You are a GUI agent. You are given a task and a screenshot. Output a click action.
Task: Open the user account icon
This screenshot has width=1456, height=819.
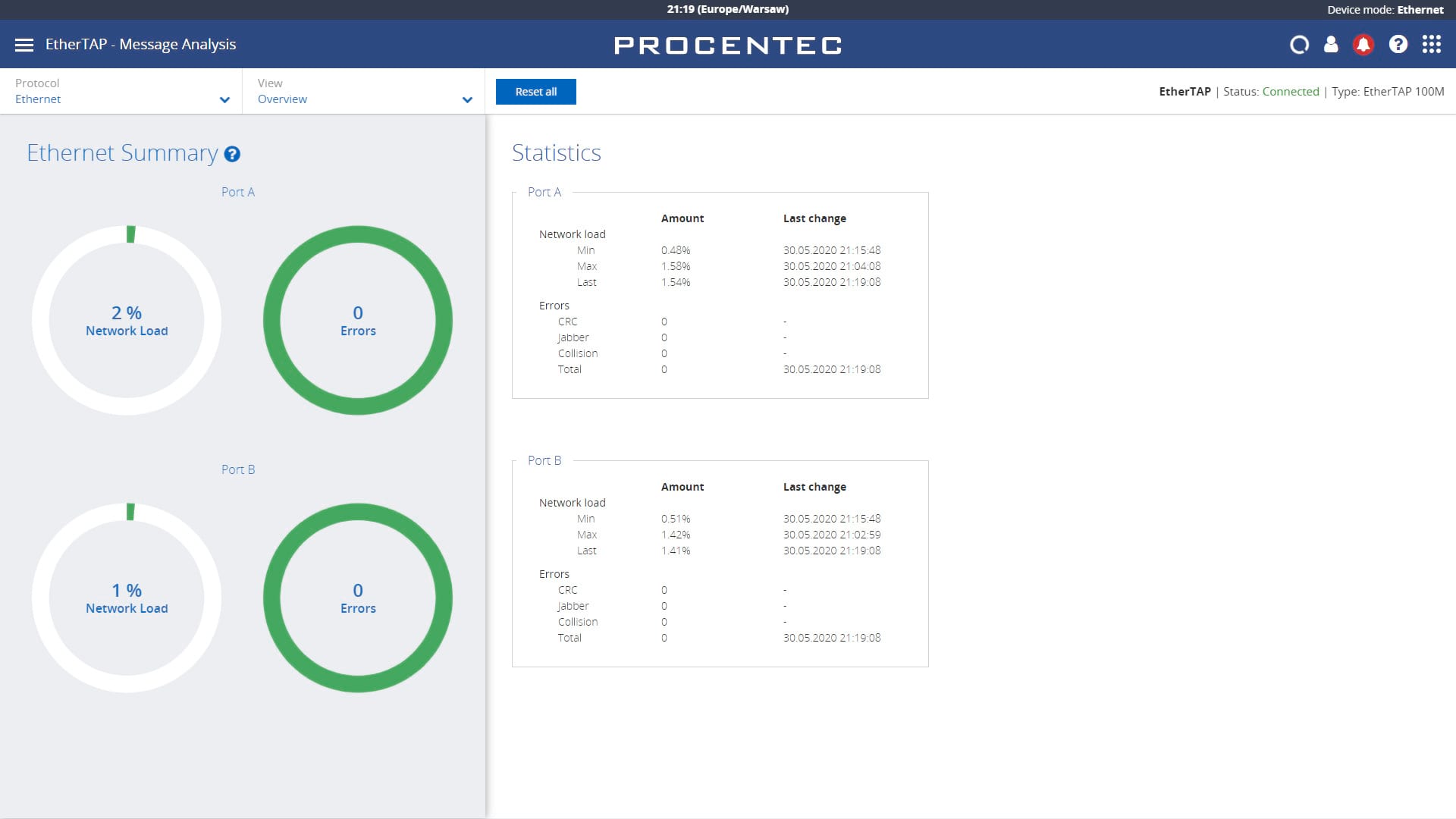tap(1331, 45)
